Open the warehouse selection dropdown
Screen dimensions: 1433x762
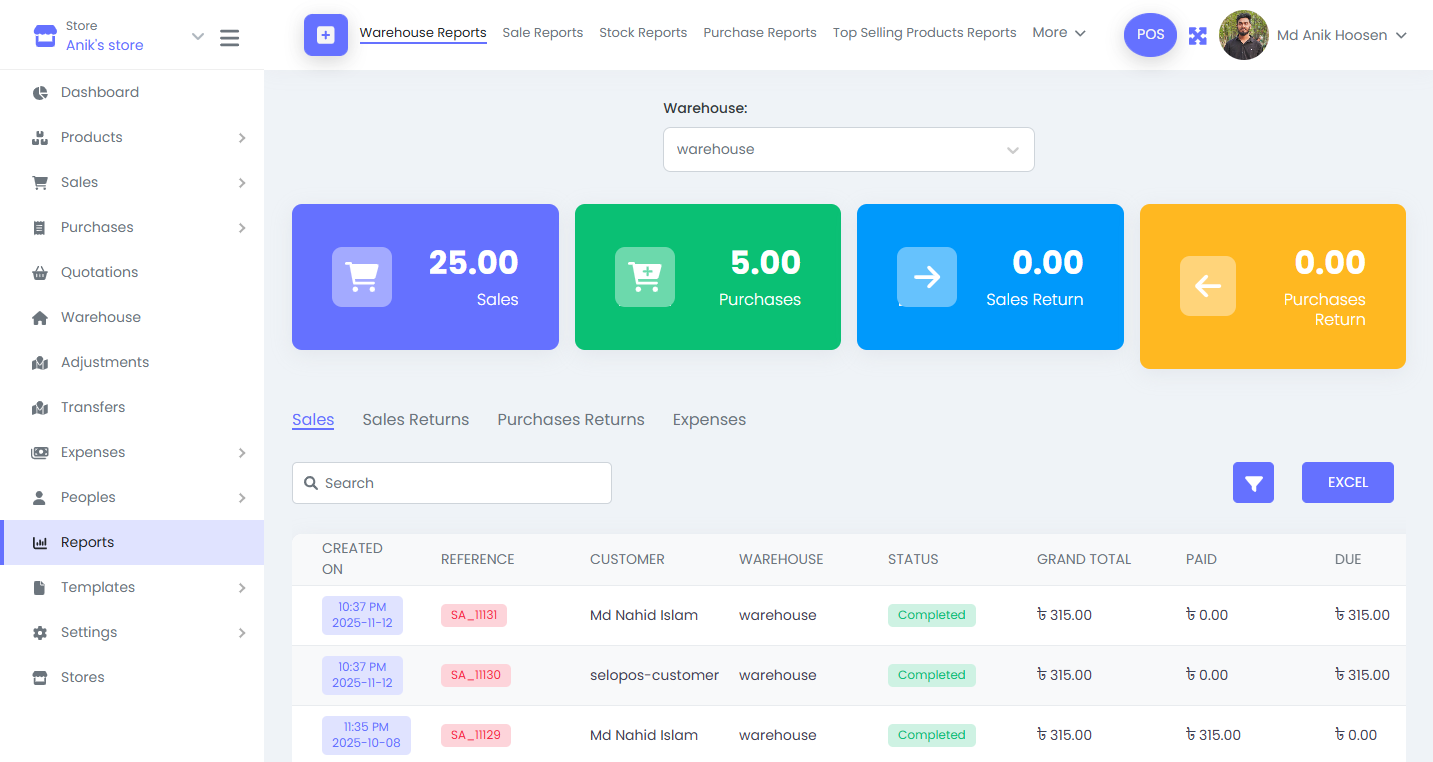click(848, 149)
